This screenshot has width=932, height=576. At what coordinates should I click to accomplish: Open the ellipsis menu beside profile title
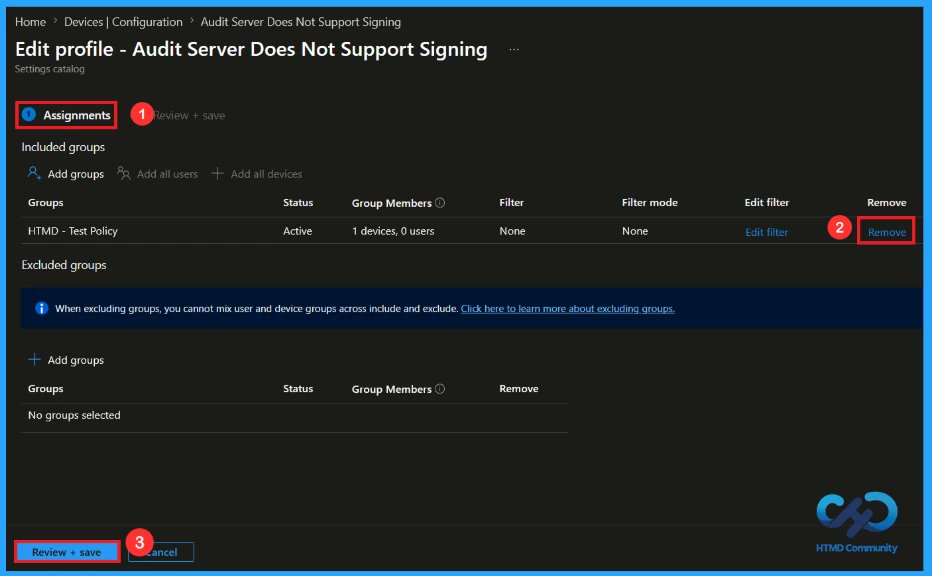coord(514,50)
